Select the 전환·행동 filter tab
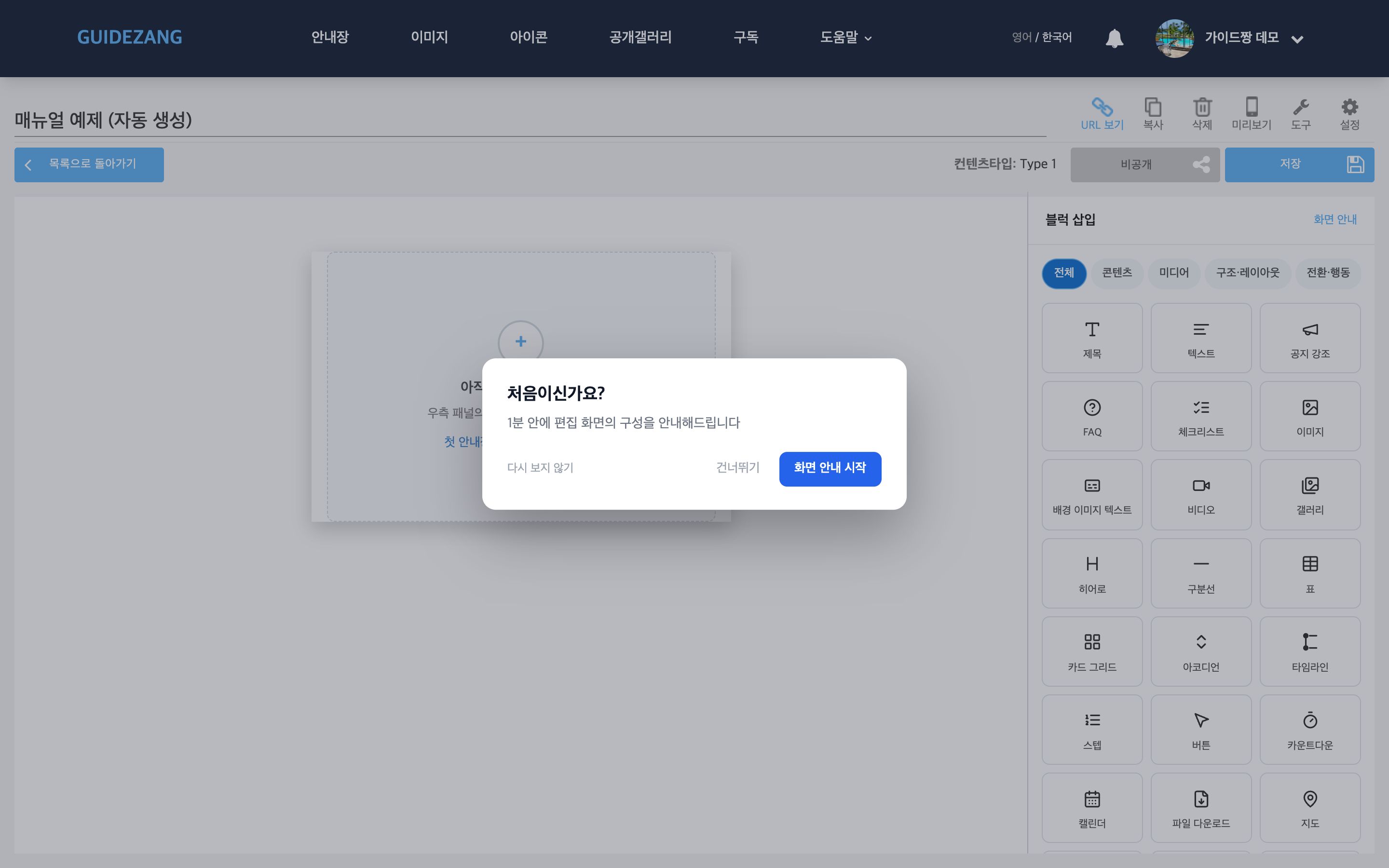This screenshot has height=868, width=1389. point(1328,273)
